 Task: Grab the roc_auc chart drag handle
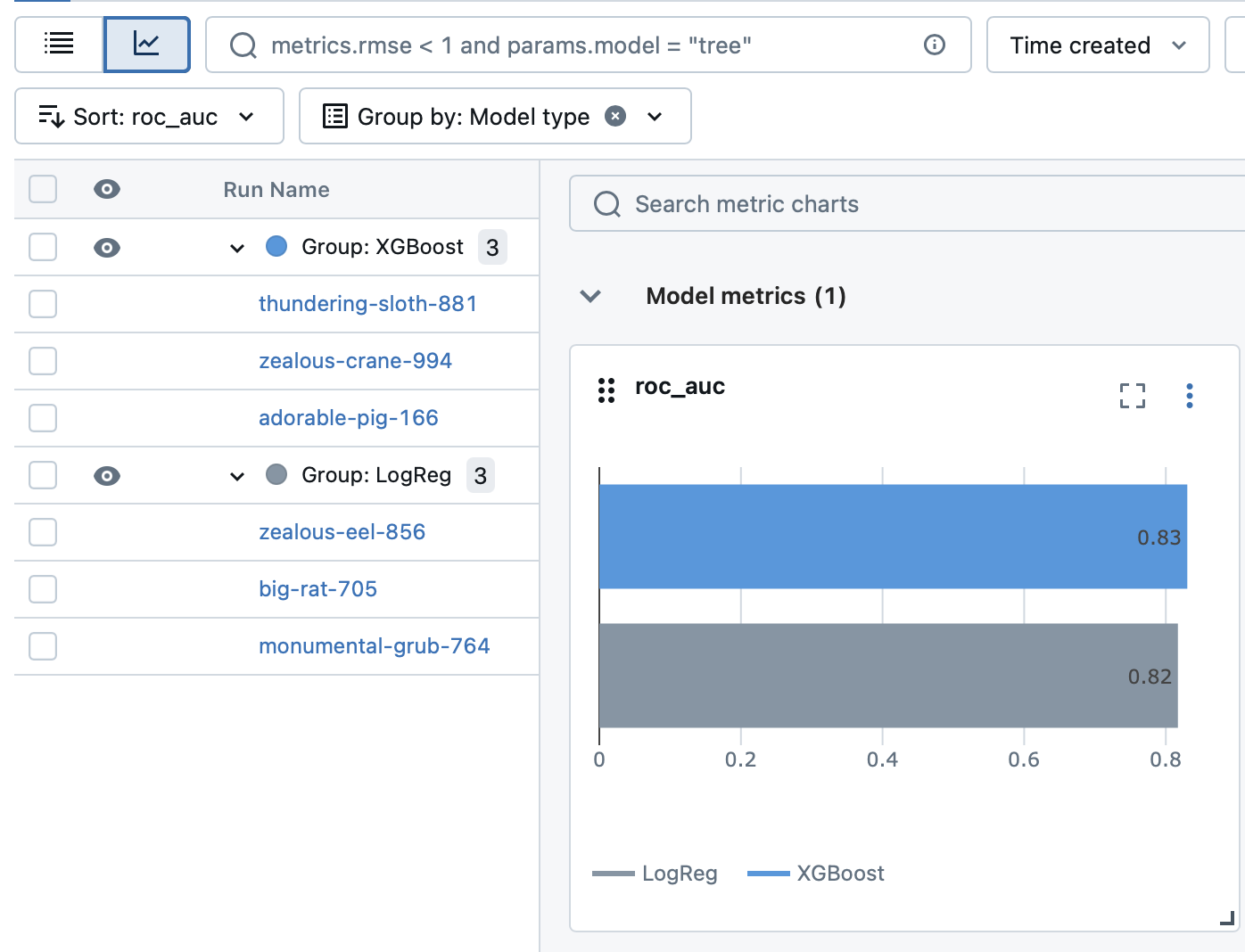pyautogui.click(x=606, y=390)
